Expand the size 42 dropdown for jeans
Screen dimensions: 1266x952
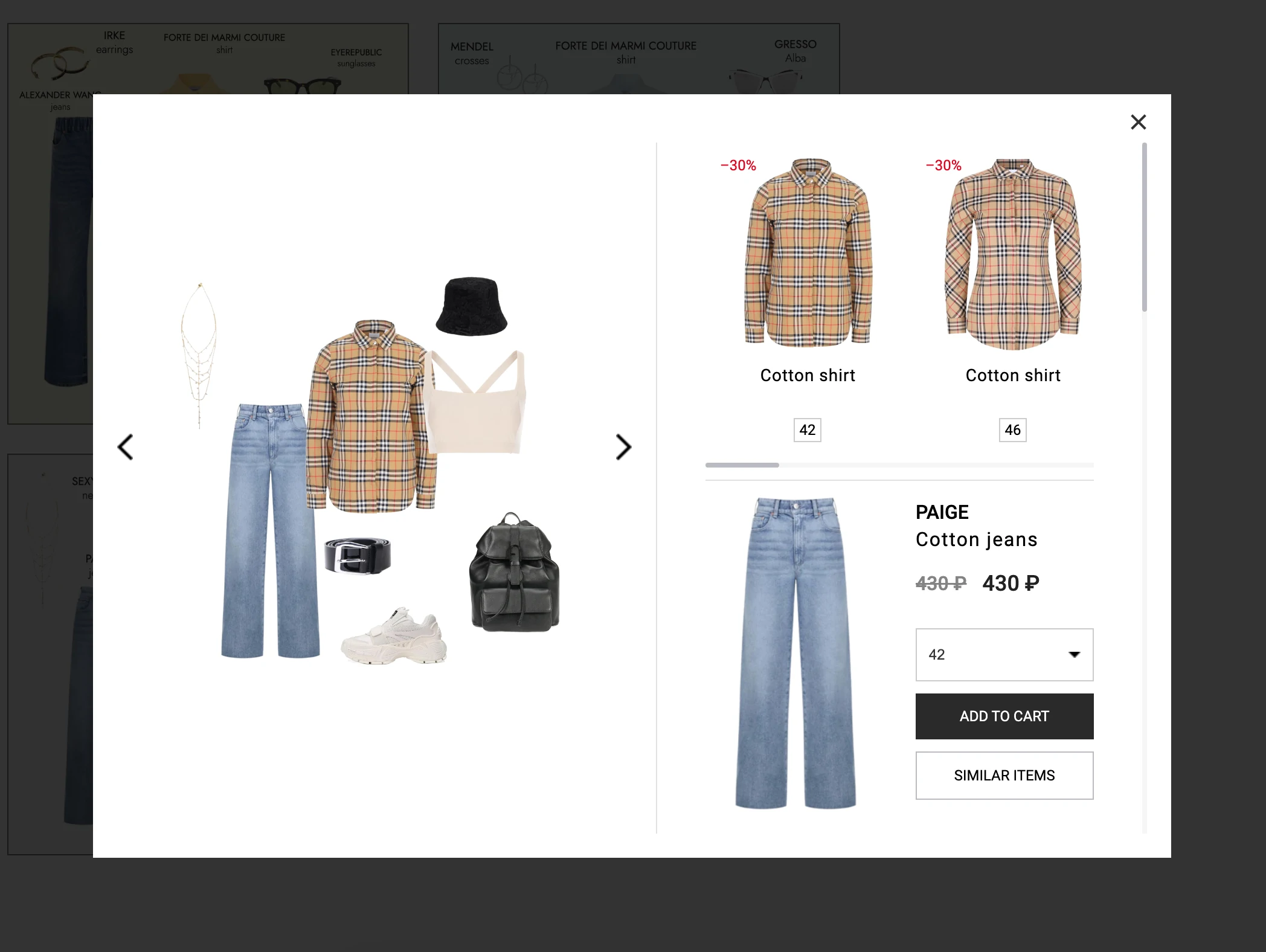click(x=1003, y=655)
